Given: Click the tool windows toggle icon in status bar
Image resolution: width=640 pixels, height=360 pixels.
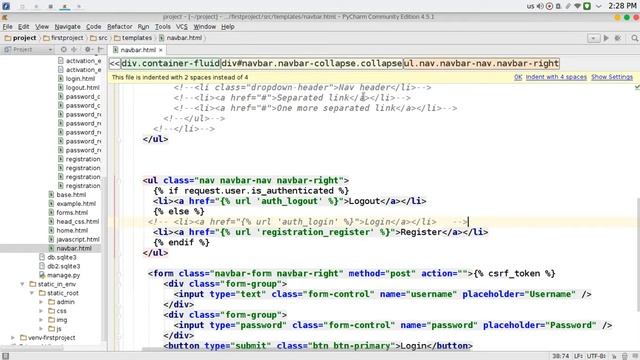Looking at the screenshot, I should [5, 356].
